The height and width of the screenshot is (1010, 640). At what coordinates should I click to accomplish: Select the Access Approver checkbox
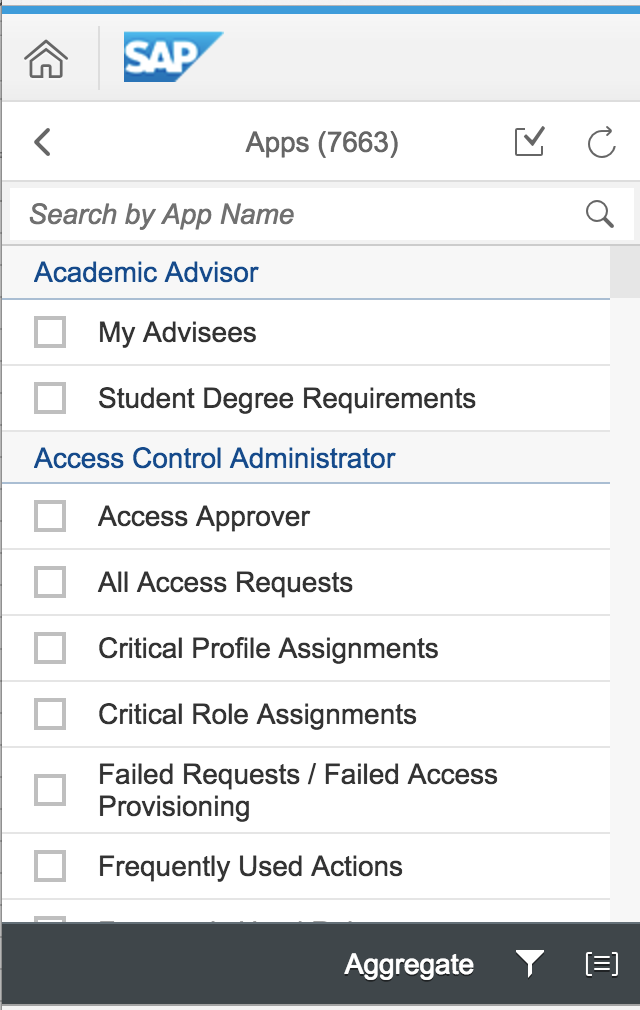[x=50, y=517]
